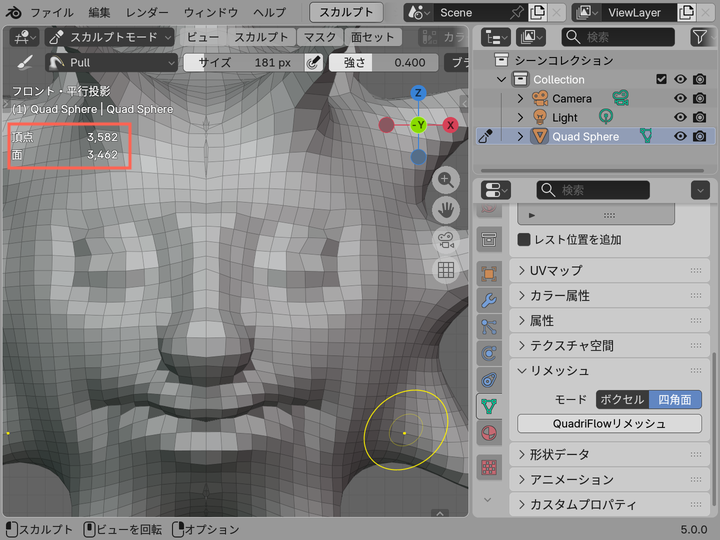Expand the Camera object row

click(520, 99)
